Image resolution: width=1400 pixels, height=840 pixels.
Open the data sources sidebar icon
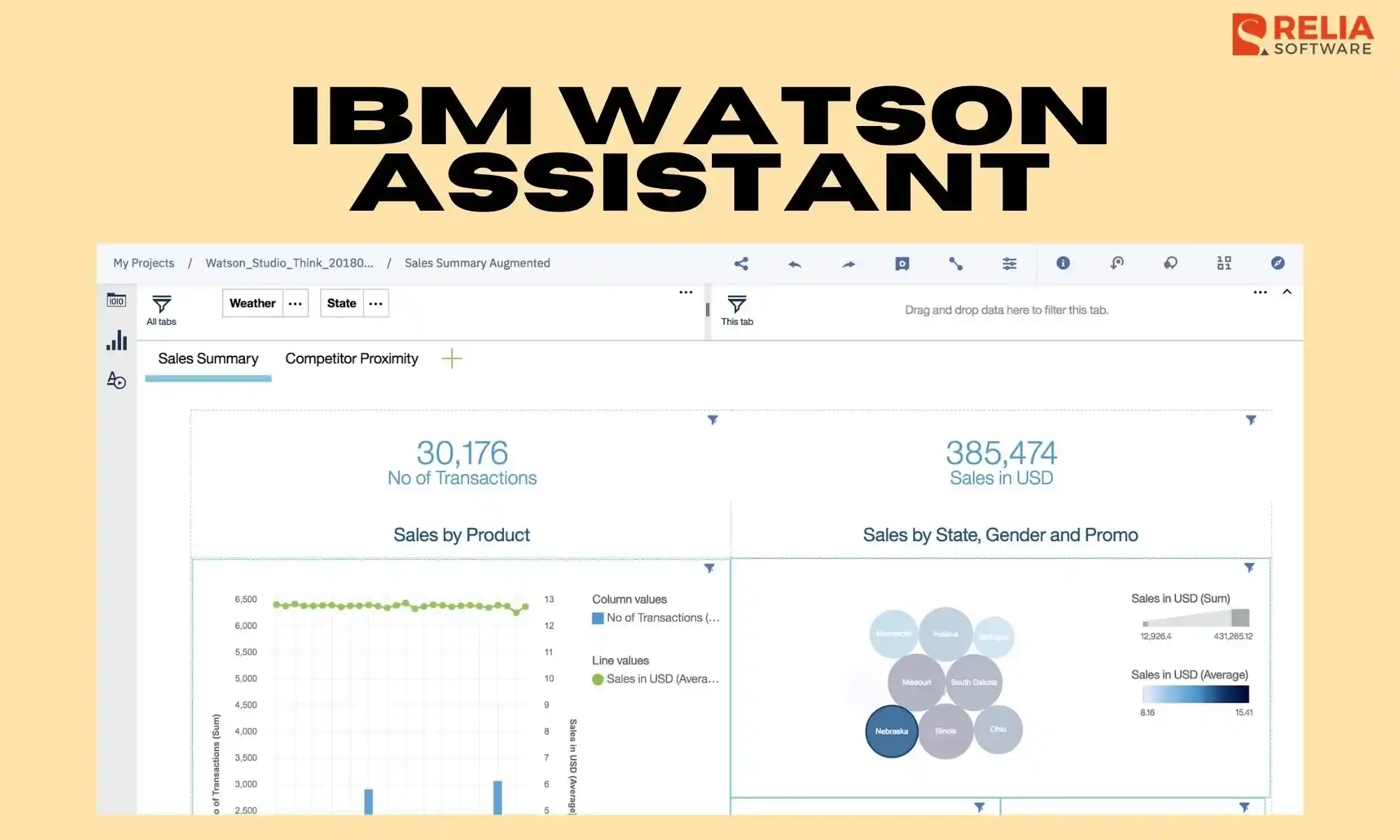point(116,300)
